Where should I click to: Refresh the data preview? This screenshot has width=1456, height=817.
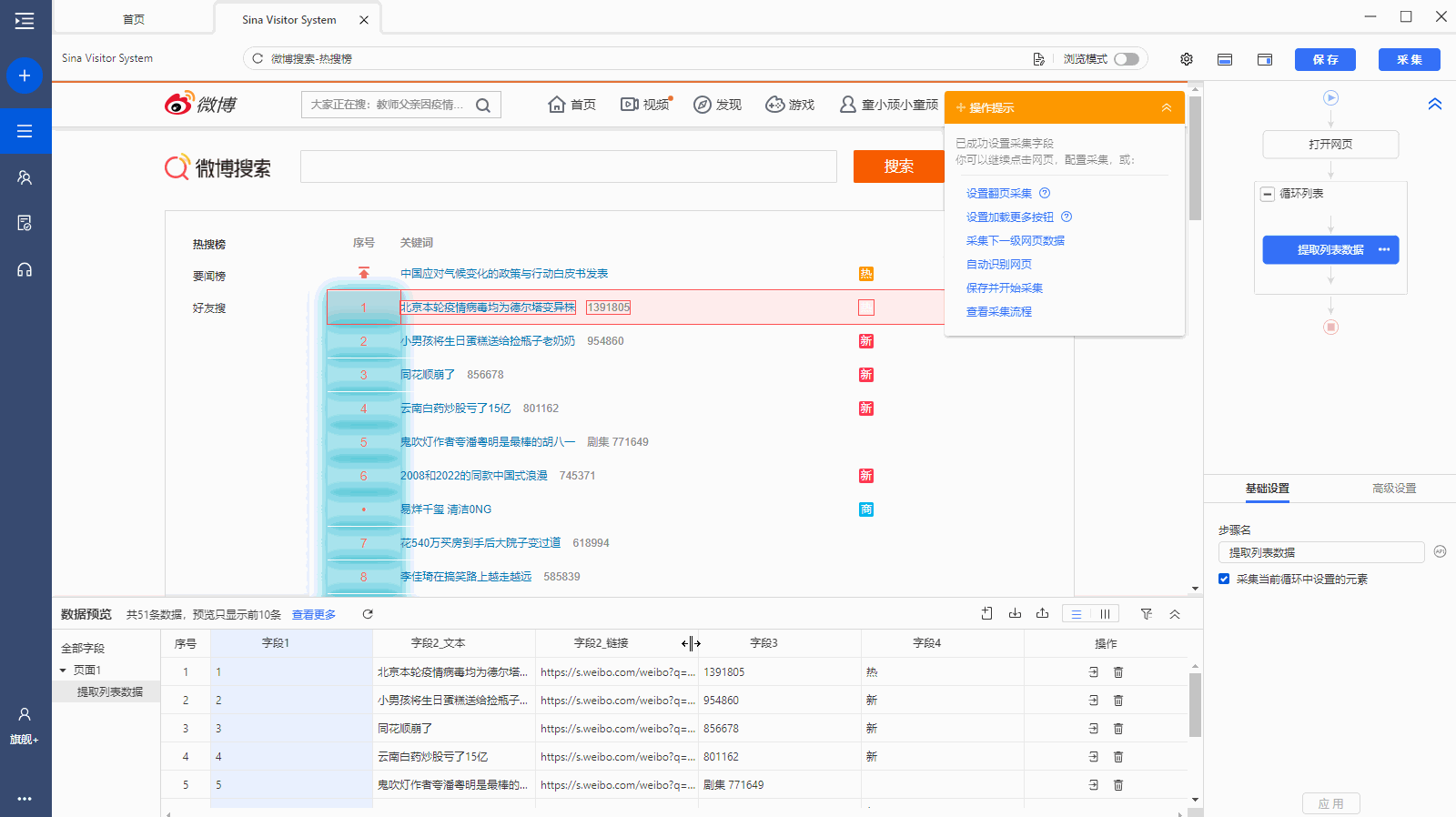click(x=368, y=614)
